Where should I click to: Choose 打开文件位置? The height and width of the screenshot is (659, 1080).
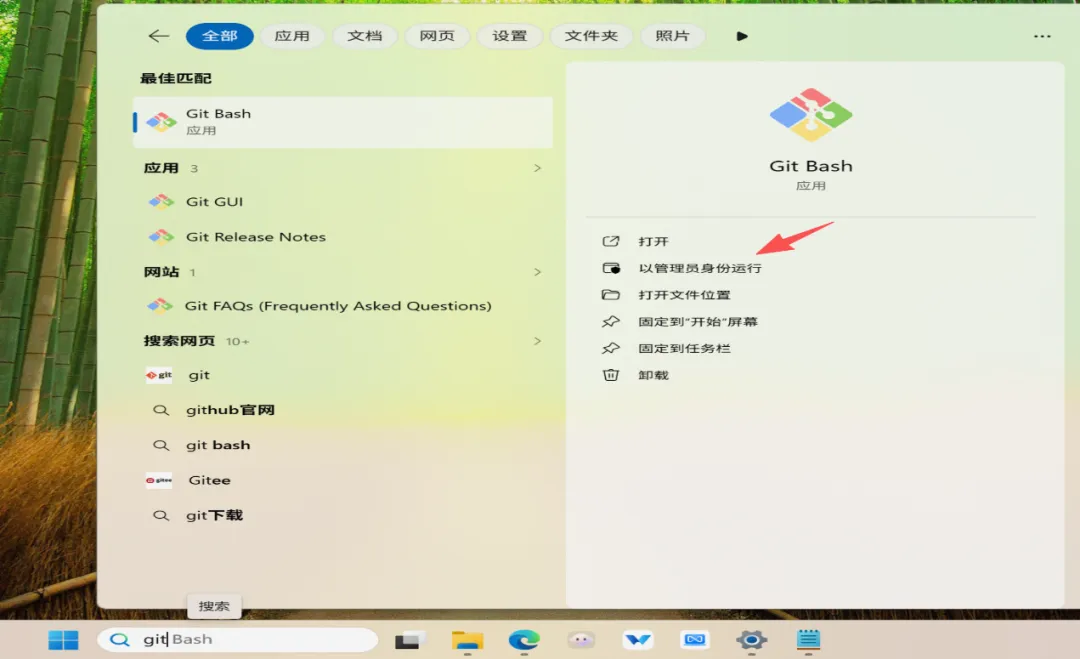[x=684, y=295]
